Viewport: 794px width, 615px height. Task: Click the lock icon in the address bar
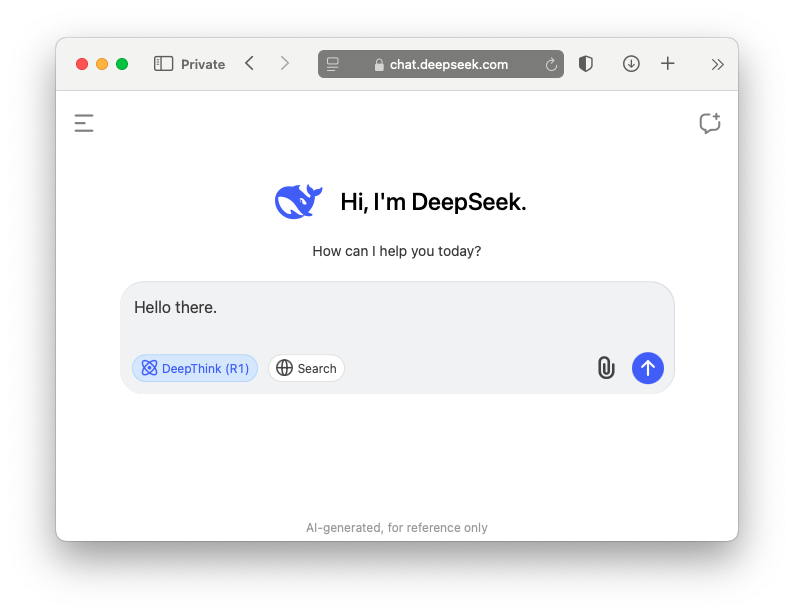pos(379,65)
